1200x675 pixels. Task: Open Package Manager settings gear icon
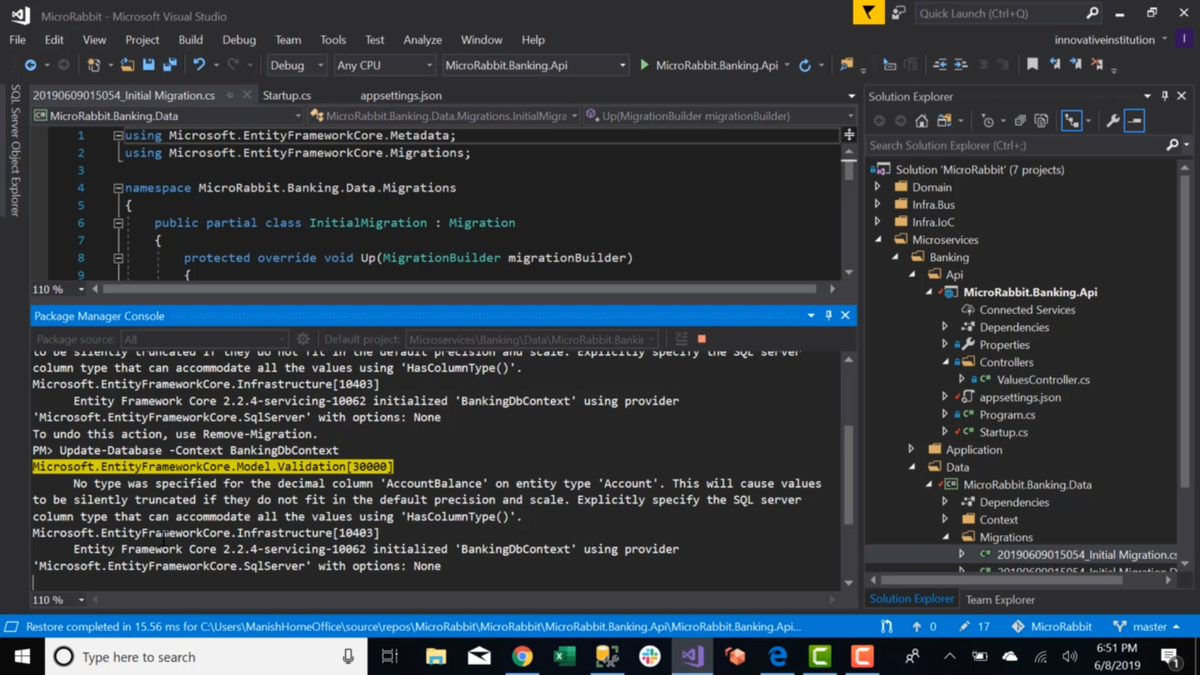(x=303, y=339)
